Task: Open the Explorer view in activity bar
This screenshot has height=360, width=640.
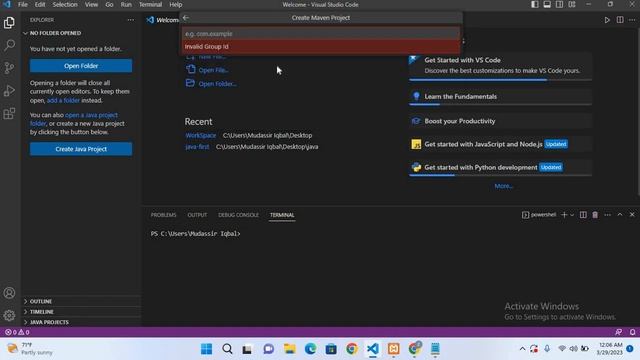Action: click(x=9, y=22)
